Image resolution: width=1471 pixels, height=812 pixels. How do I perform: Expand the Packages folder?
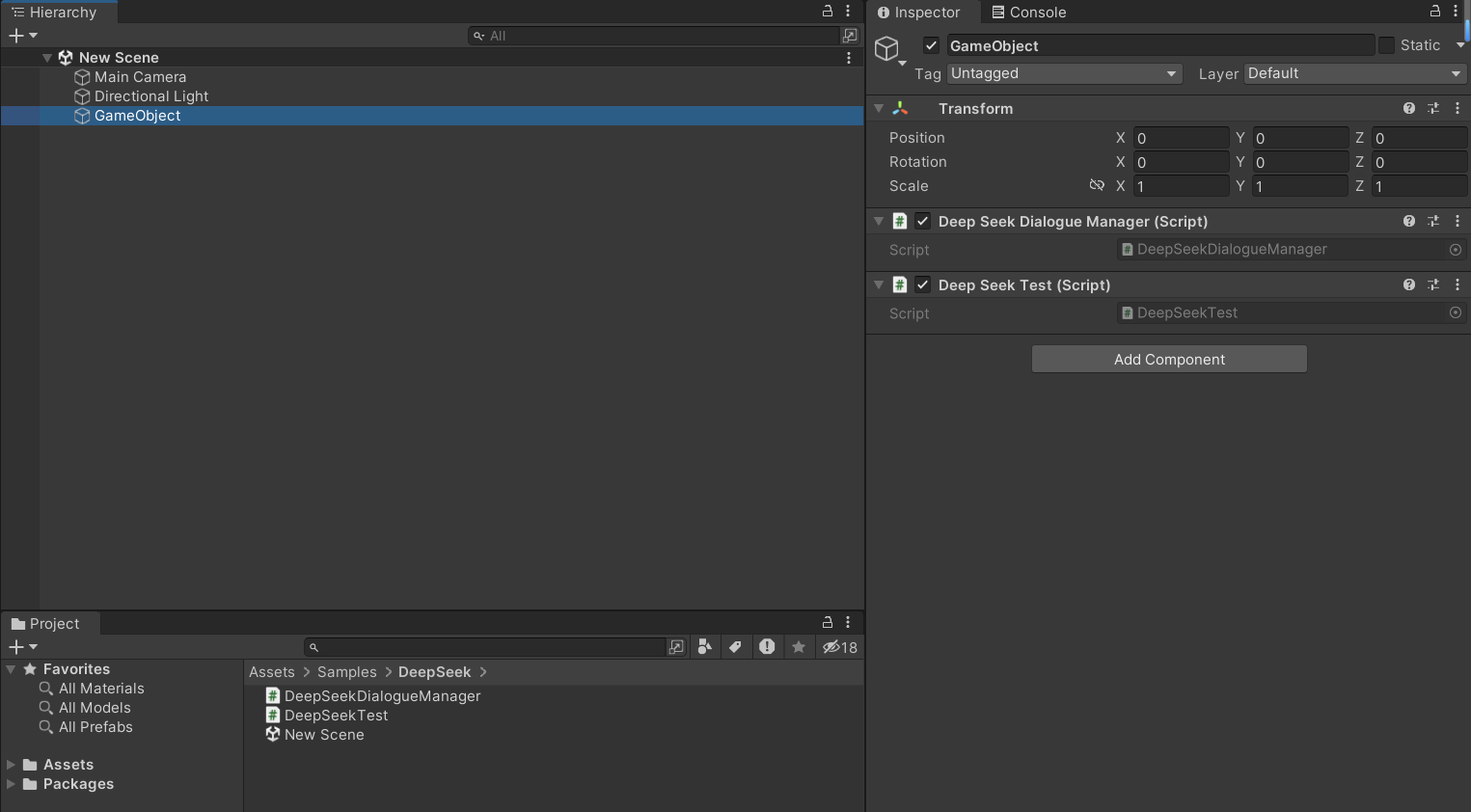click(x=11, y=784)
